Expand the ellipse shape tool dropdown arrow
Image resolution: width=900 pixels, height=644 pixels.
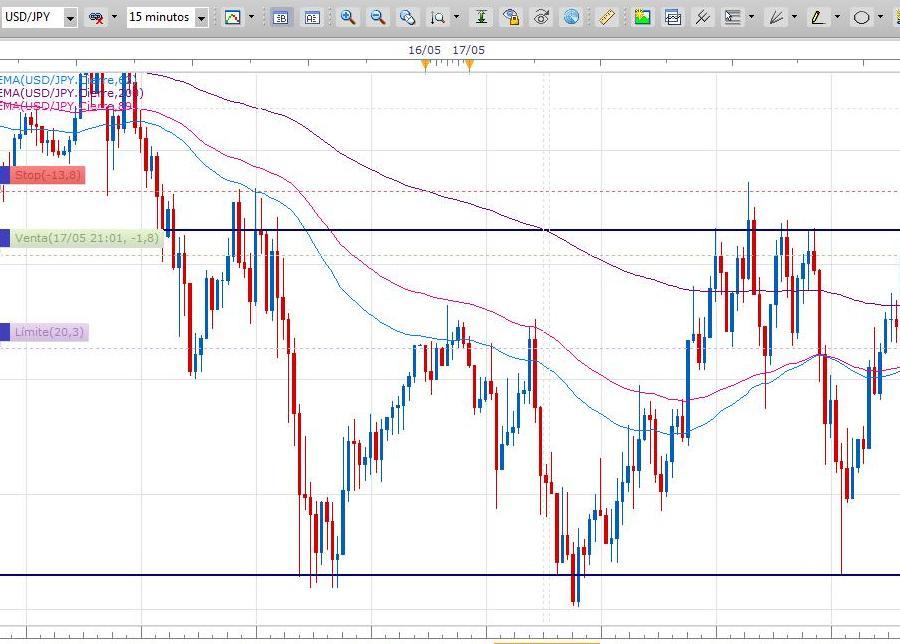tap(883, 17)
